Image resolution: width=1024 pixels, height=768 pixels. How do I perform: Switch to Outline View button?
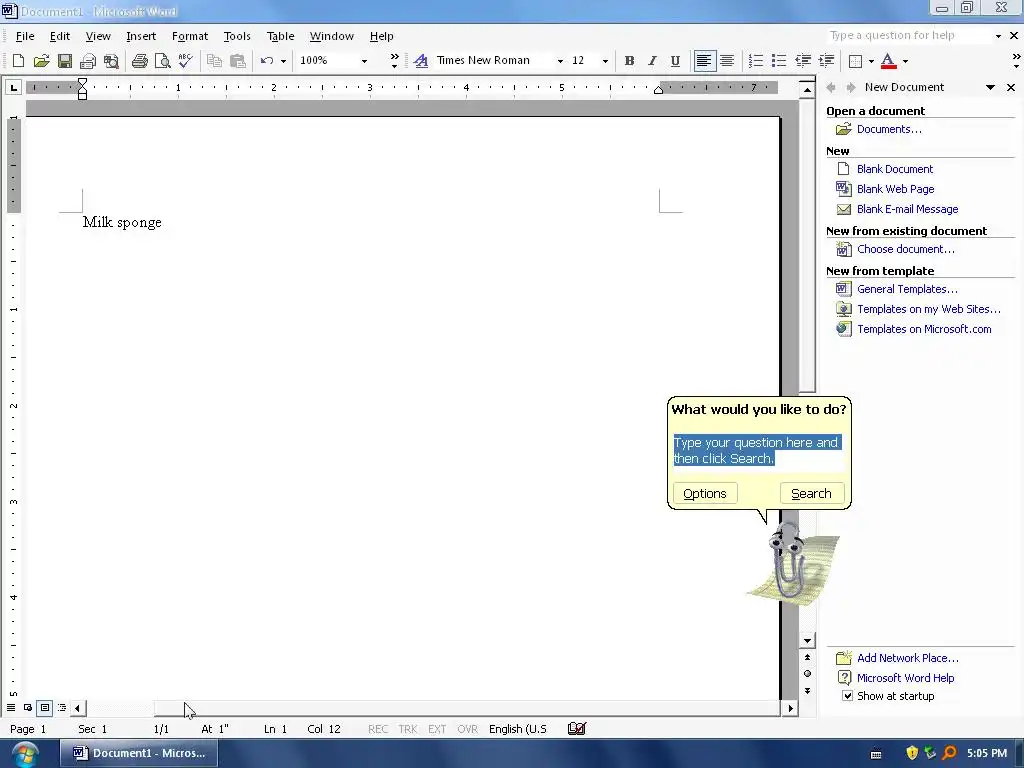pyautogui.click(x=62, y=707)
